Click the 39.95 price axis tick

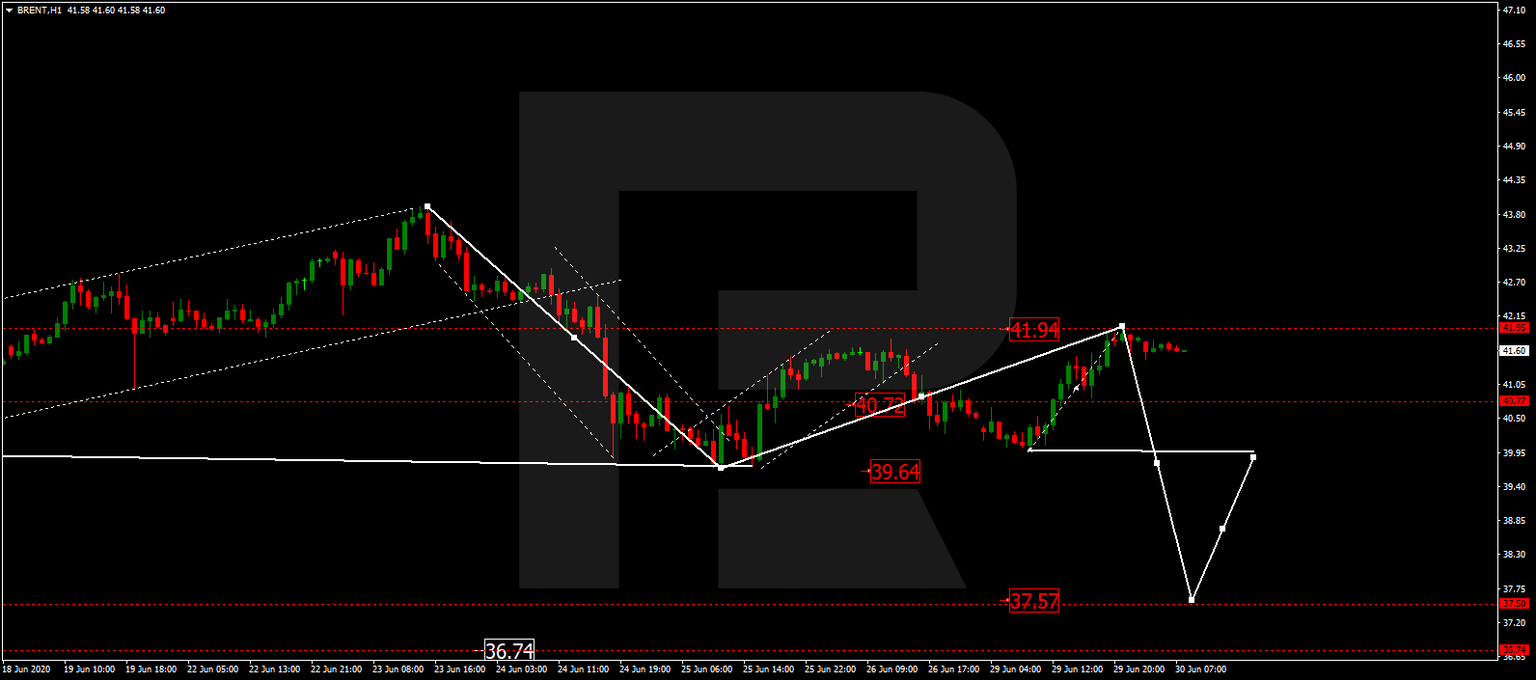click(1514, 452)
